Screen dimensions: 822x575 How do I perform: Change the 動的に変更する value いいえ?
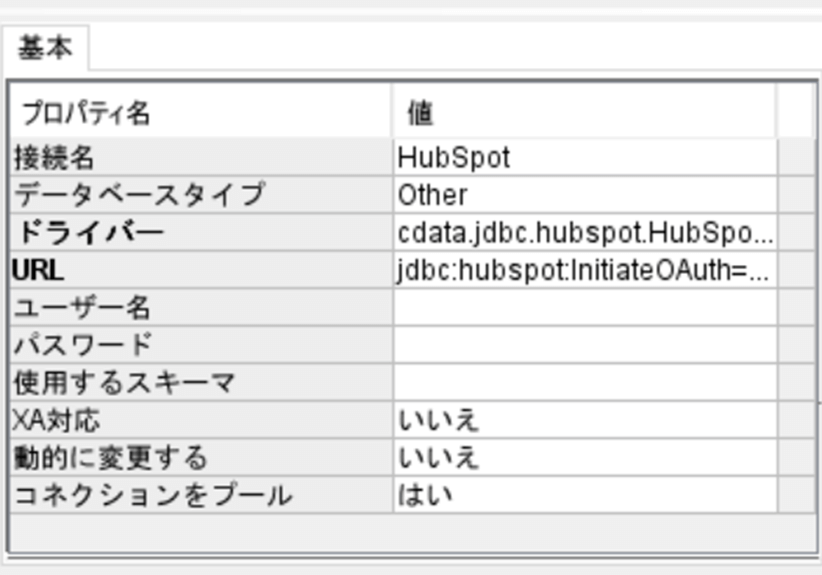point(584,457)
